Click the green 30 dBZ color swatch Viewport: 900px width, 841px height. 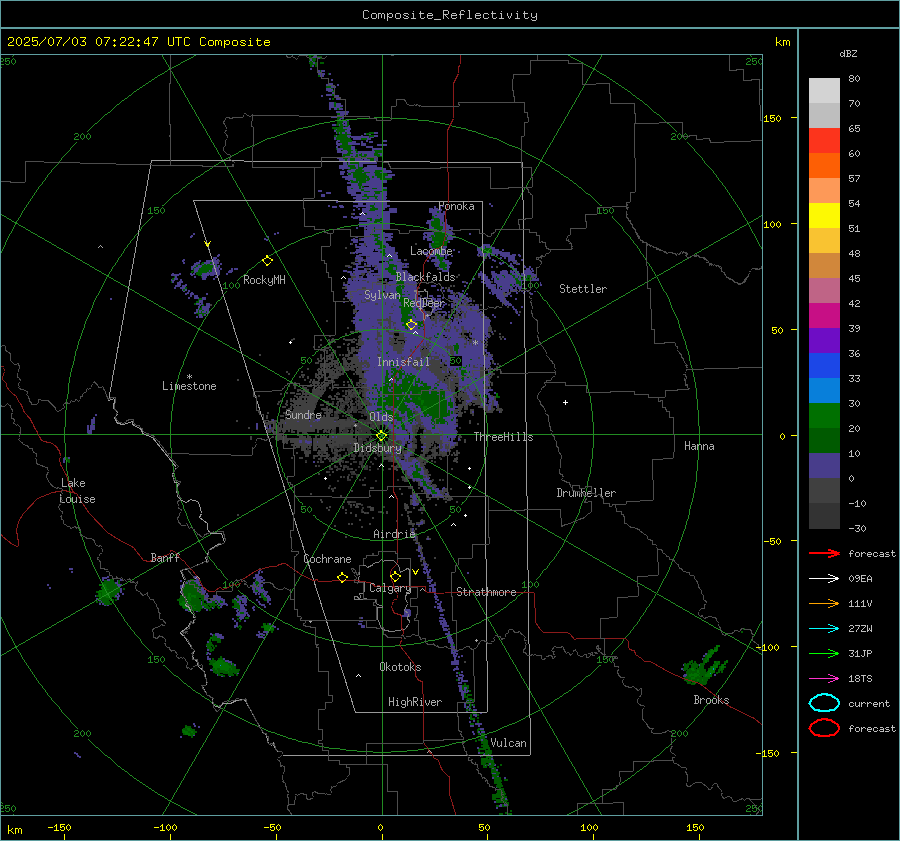[824, 415]
